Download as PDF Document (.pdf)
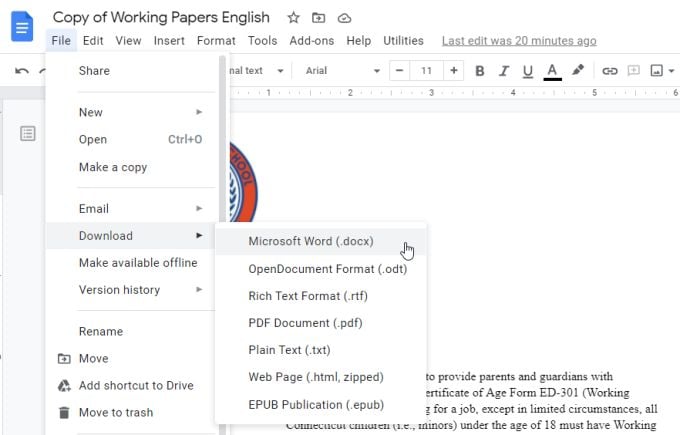 click(321, 323)
